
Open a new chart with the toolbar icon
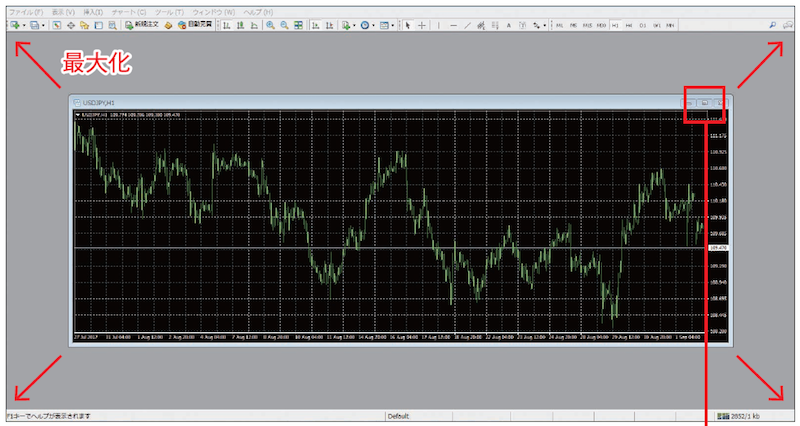(14, 25)
